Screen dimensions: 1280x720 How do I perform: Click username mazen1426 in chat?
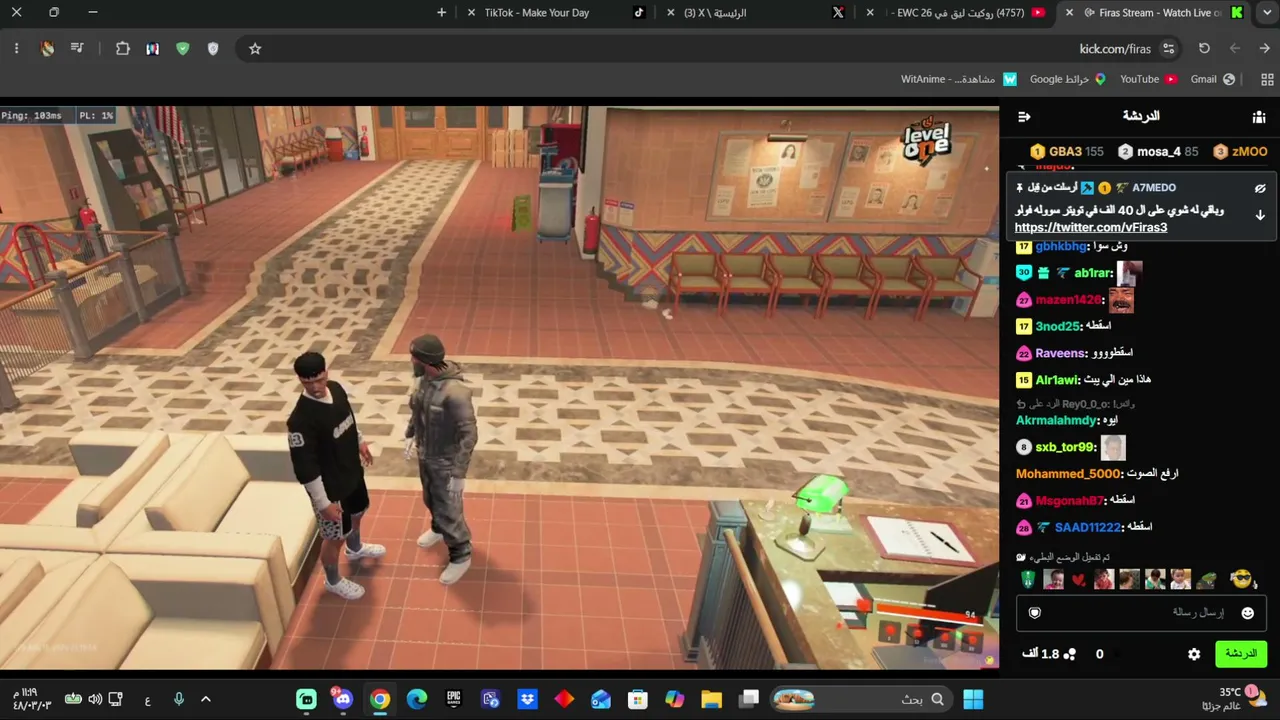coord(1068,300)
